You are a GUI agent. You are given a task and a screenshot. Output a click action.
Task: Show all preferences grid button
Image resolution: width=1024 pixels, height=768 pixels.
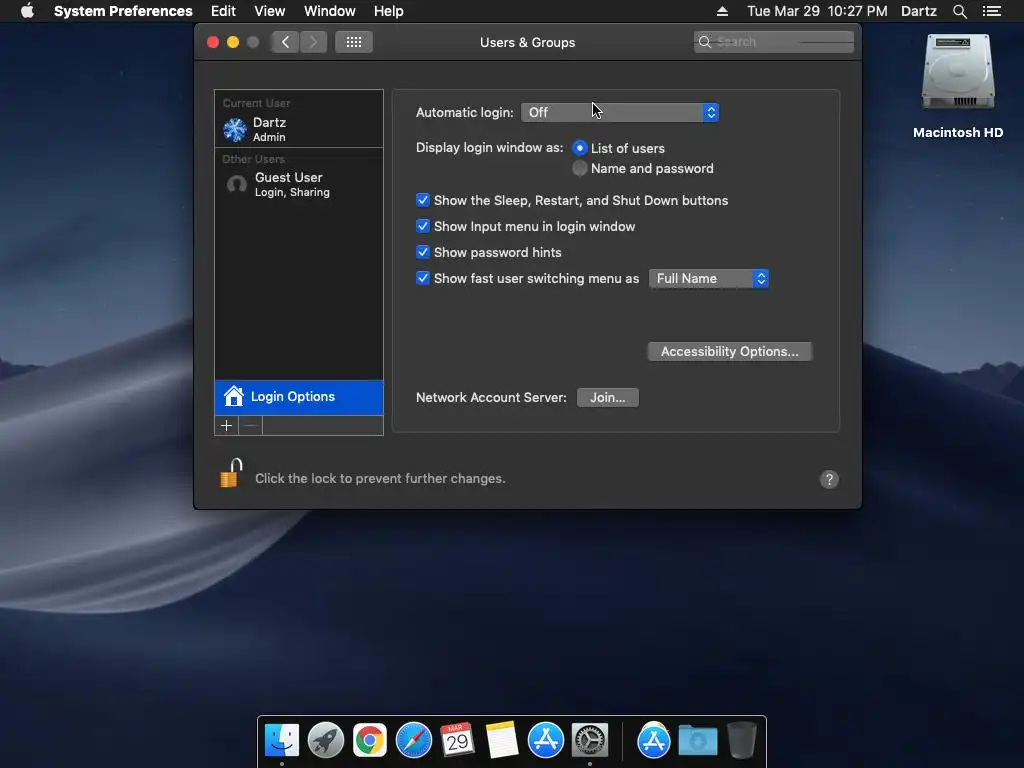point(354,42)
